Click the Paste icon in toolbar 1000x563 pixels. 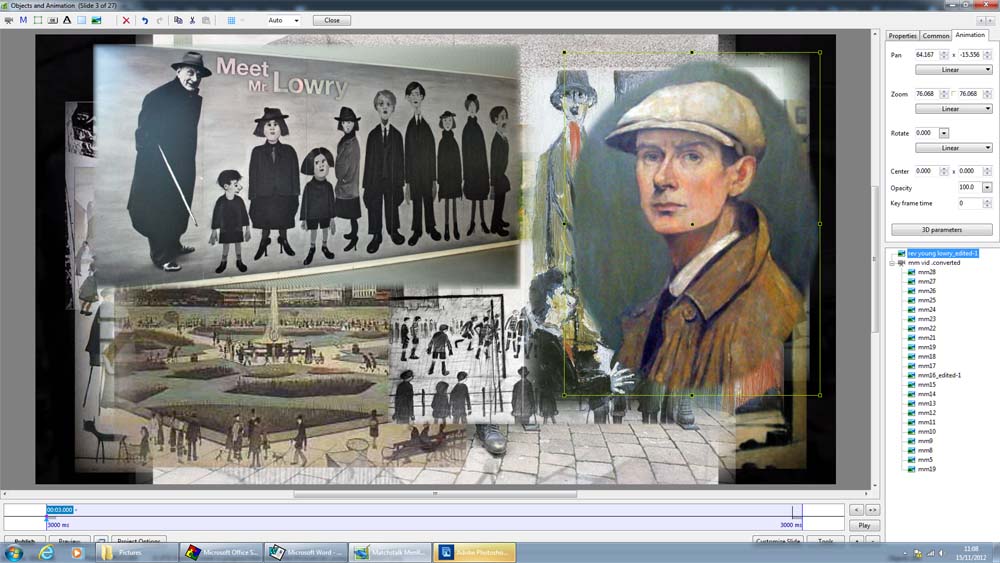tap(206, 20)
